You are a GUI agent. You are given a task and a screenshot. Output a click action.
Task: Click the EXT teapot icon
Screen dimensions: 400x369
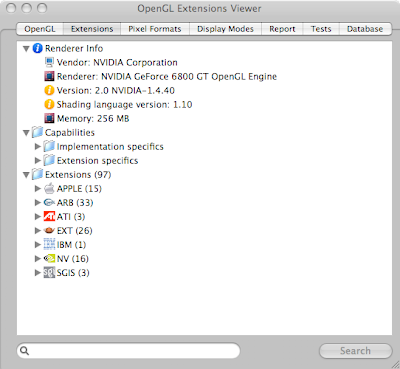pyautogui.click(x=49, y=230)
